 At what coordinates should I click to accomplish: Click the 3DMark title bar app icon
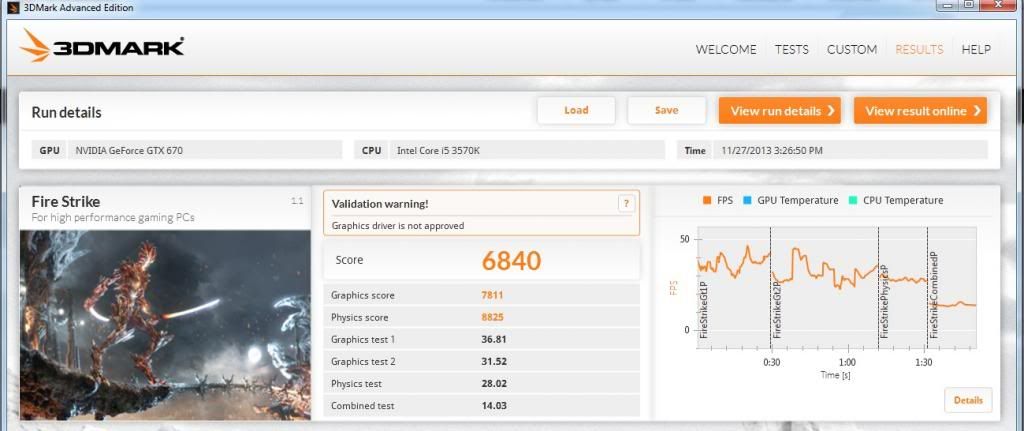[9, 7]
